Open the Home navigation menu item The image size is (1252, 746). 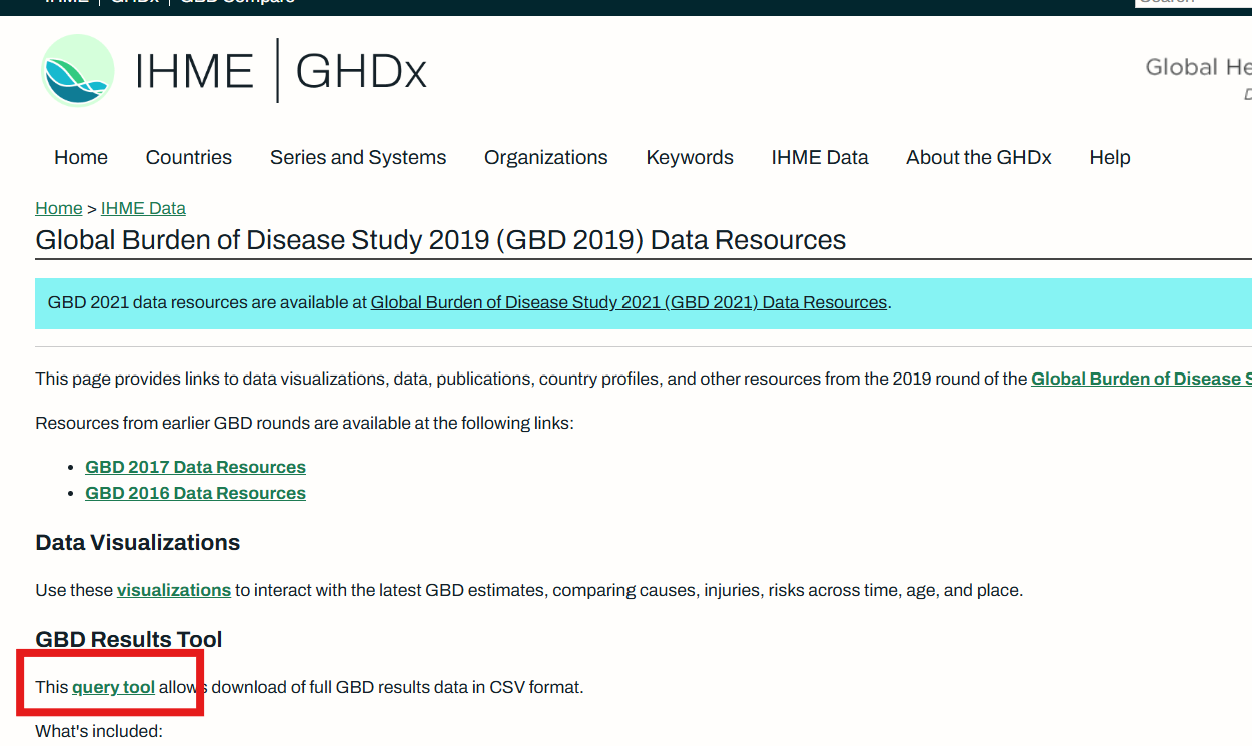tap(81, 157)
